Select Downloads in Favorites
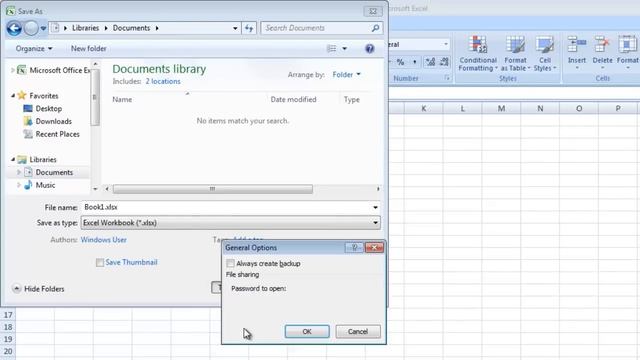This screenshot has height=360, width=640. point(48,121)
